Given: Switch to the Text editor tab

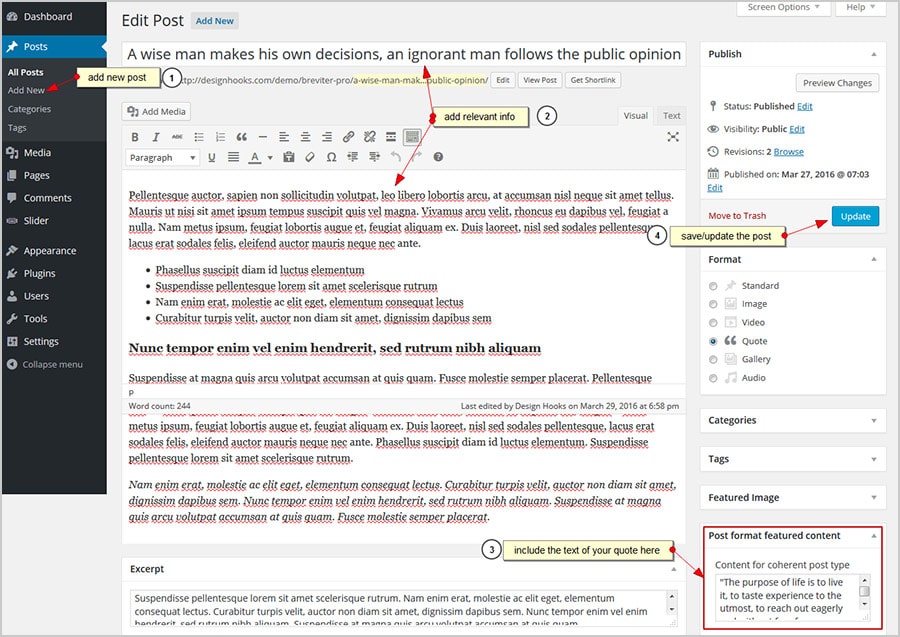Looking at the screenshot, I should click(671, 116).
